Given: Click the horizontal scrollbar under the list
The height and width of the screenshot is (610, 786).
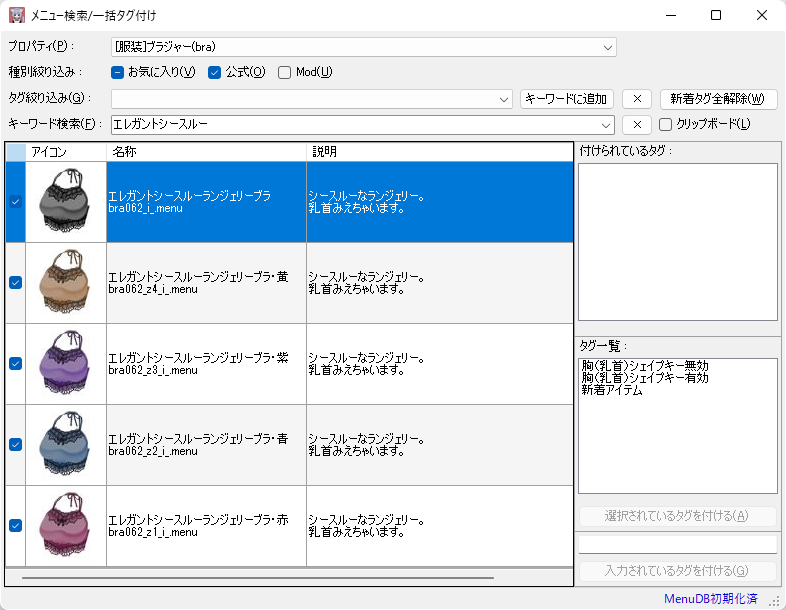Looking at the screenshot, I should [258, 577].
